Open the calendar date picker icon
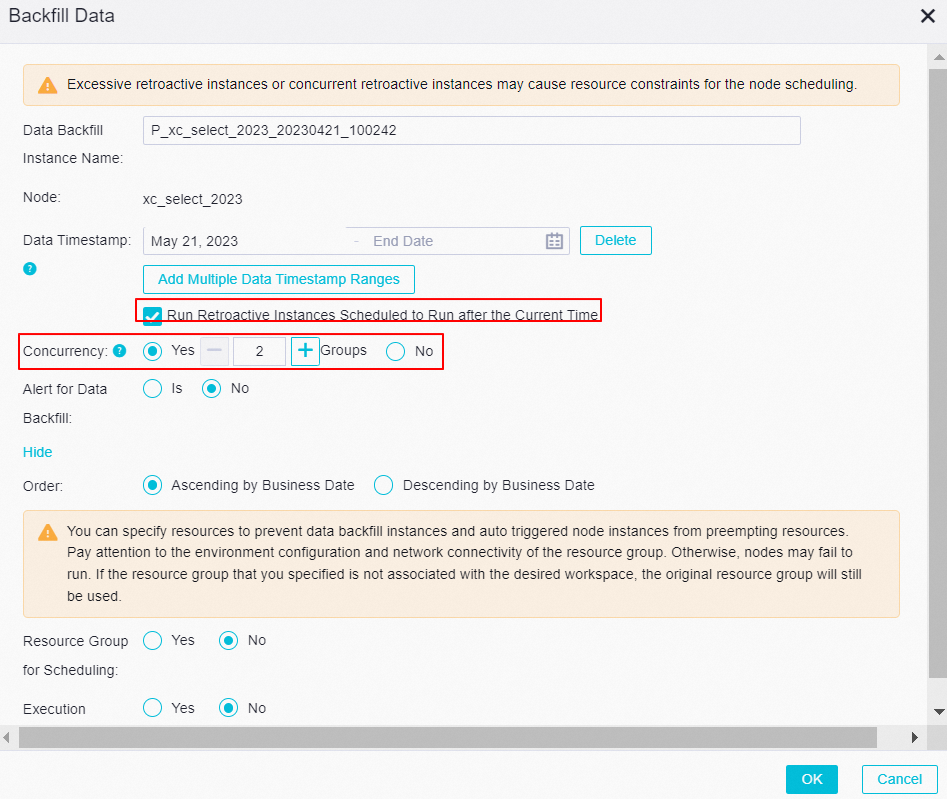Viewport: 947px width, 799px height. 555,240
